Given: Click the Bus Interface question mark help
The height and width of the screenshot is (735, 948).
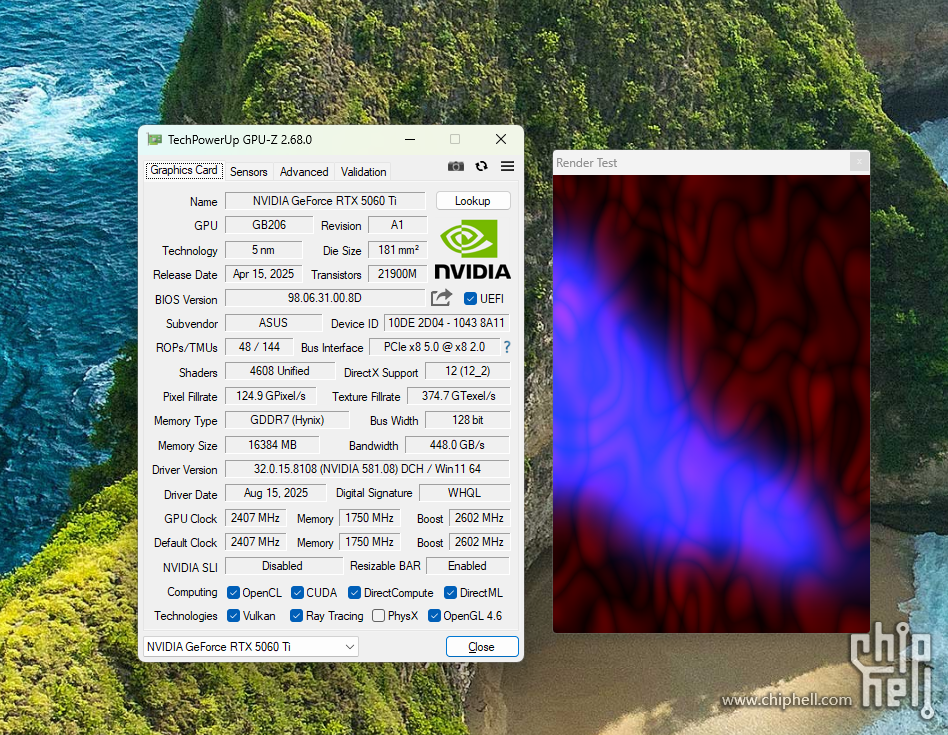Looking at the screenshot, I should (507, 348).
